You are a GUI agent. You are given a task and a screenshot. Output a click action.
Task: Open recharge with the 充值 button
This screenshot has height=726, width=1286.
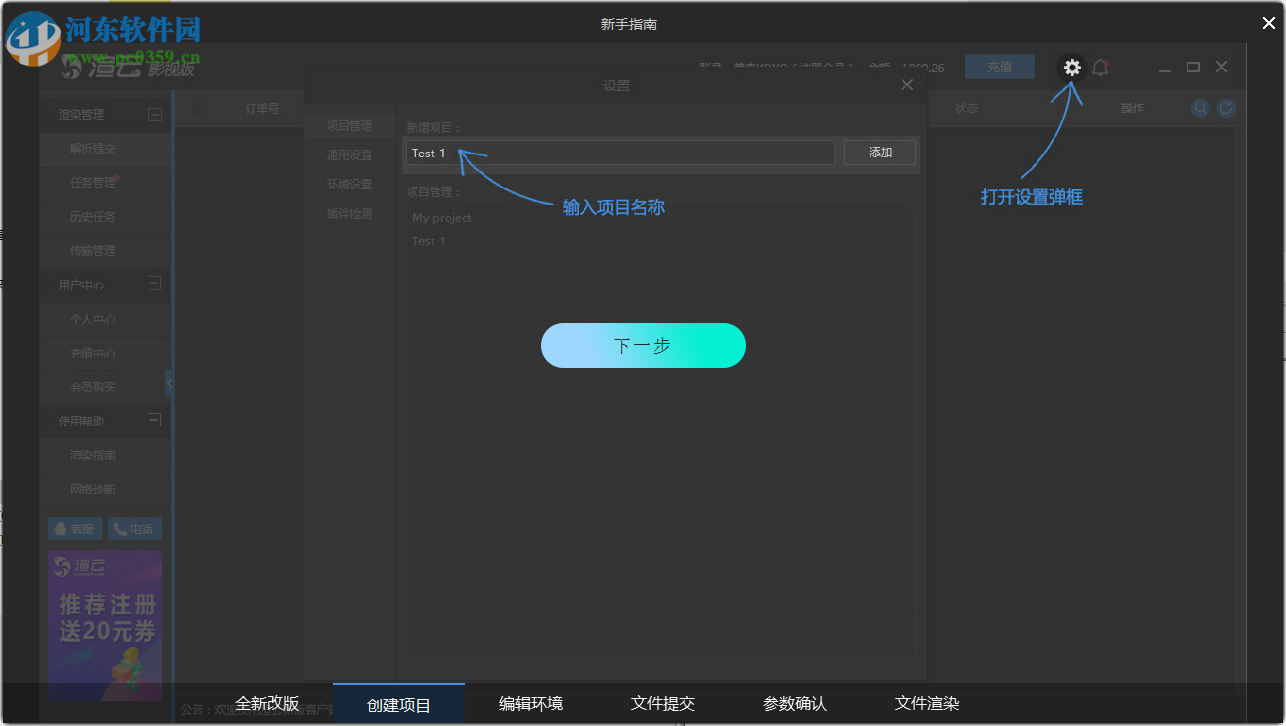click(999, 67)
